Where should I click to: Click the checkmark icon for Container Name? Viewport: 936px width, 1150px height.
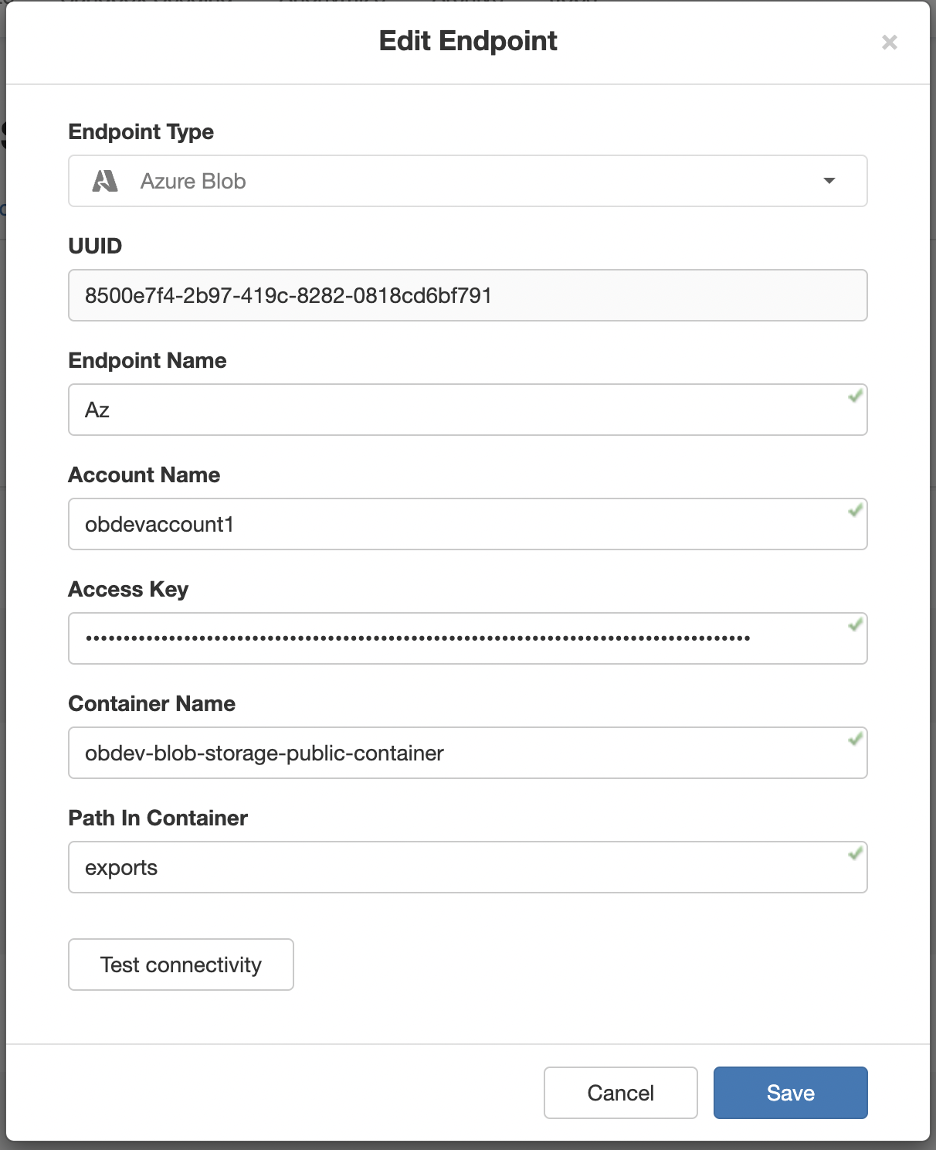pos(853,740)
